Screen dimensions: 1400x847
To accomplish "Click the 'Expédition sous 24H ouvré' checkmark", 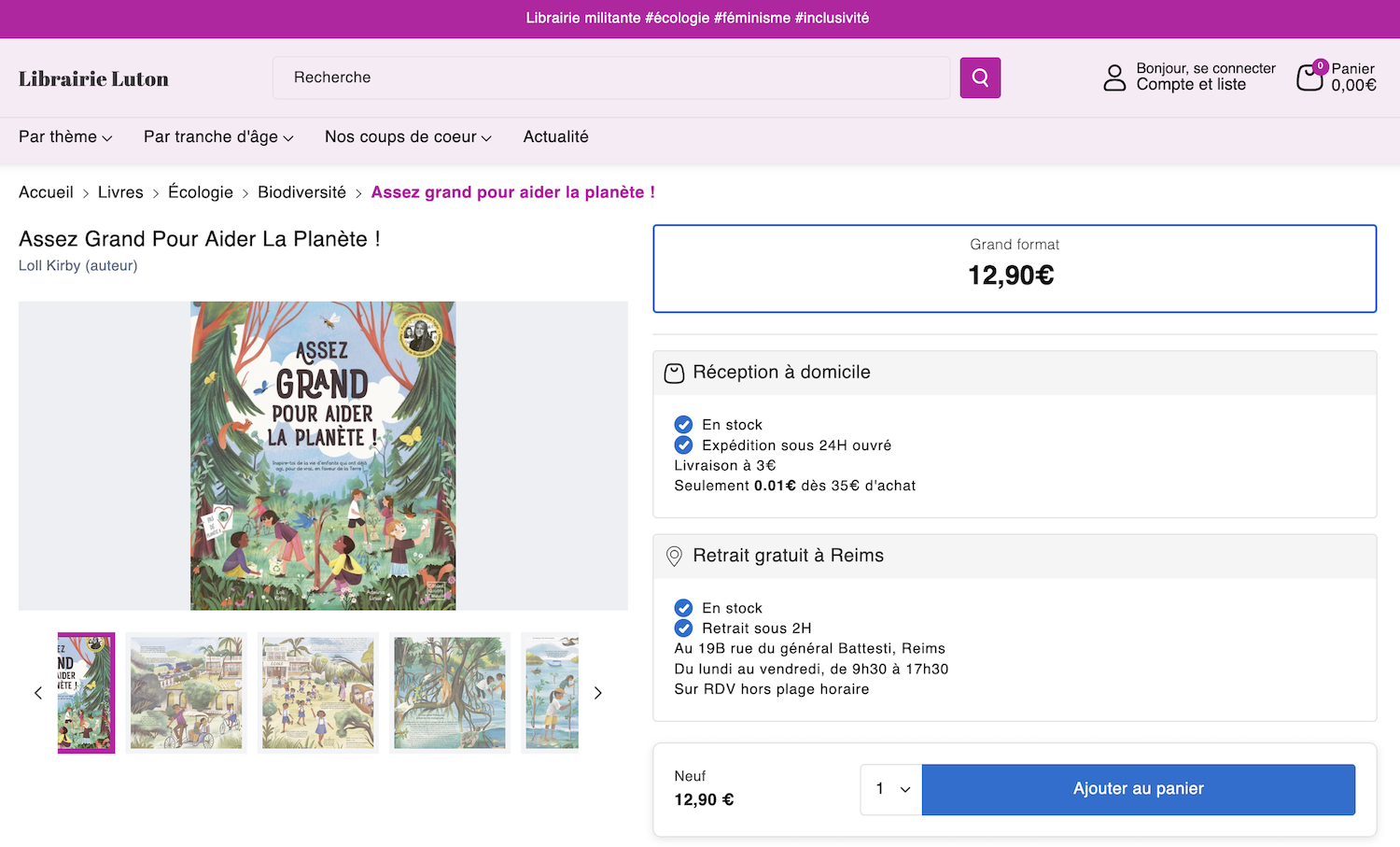I will tap(683, 445).
